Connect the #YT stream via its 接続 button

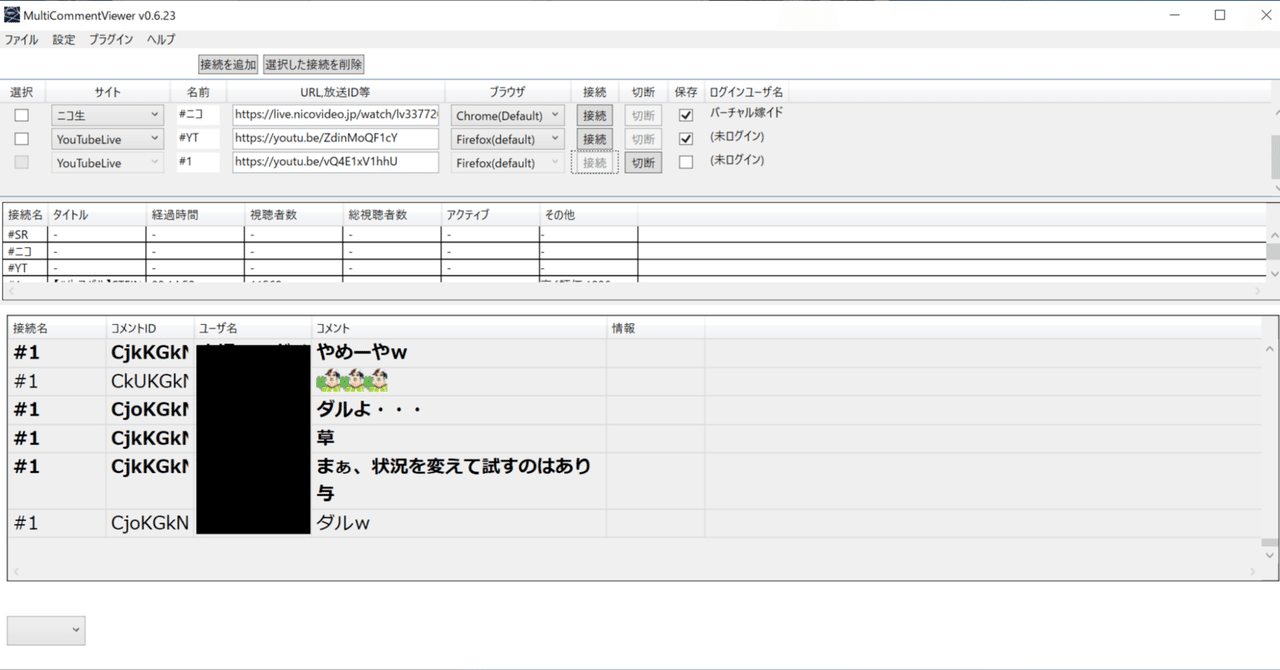pyautogui.click(x=594, y=138)
